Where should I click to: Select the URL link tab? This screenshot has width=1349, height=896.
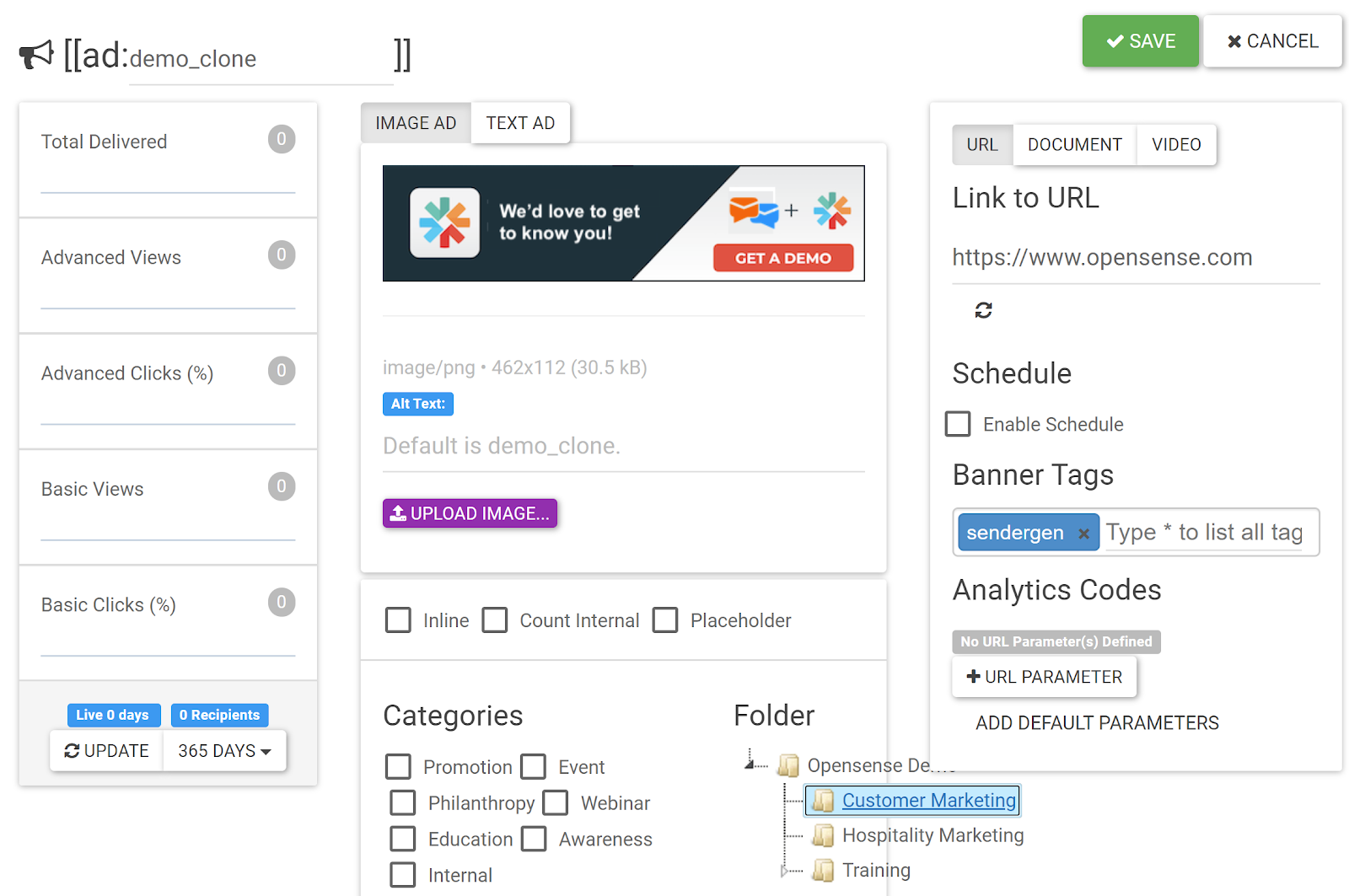click(x=982, y=145)
